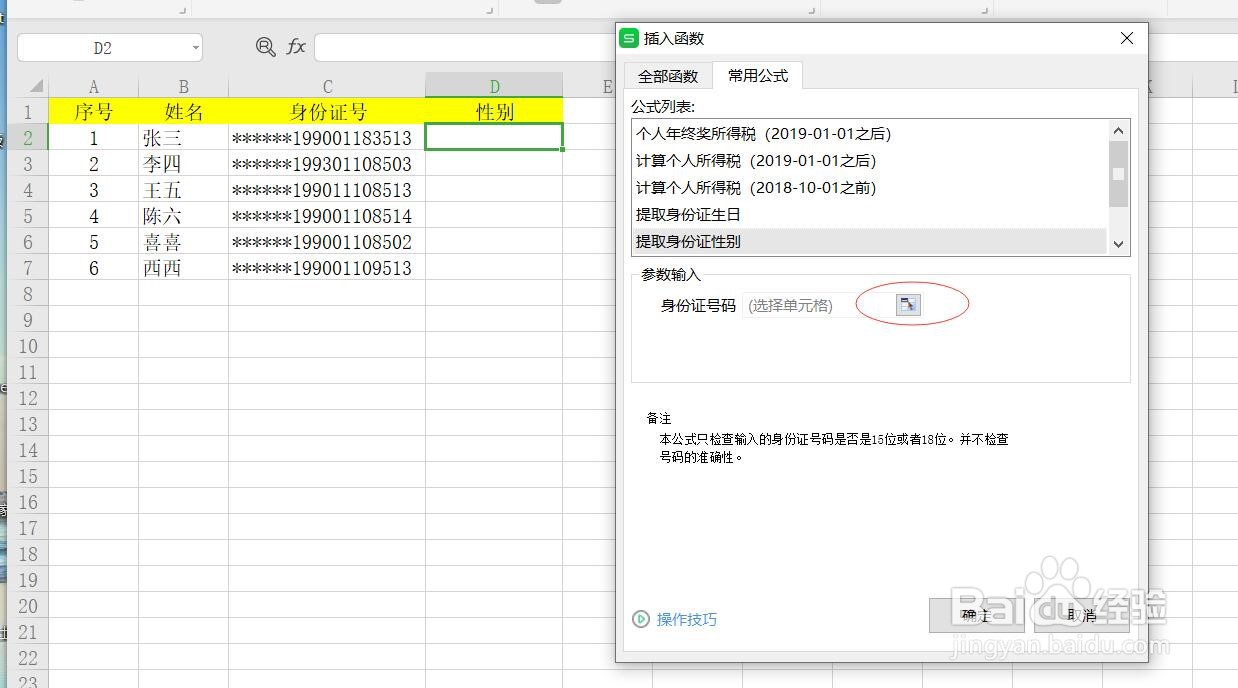
Task: Switch to the 全部函数 tab
Action: point(668,76)
